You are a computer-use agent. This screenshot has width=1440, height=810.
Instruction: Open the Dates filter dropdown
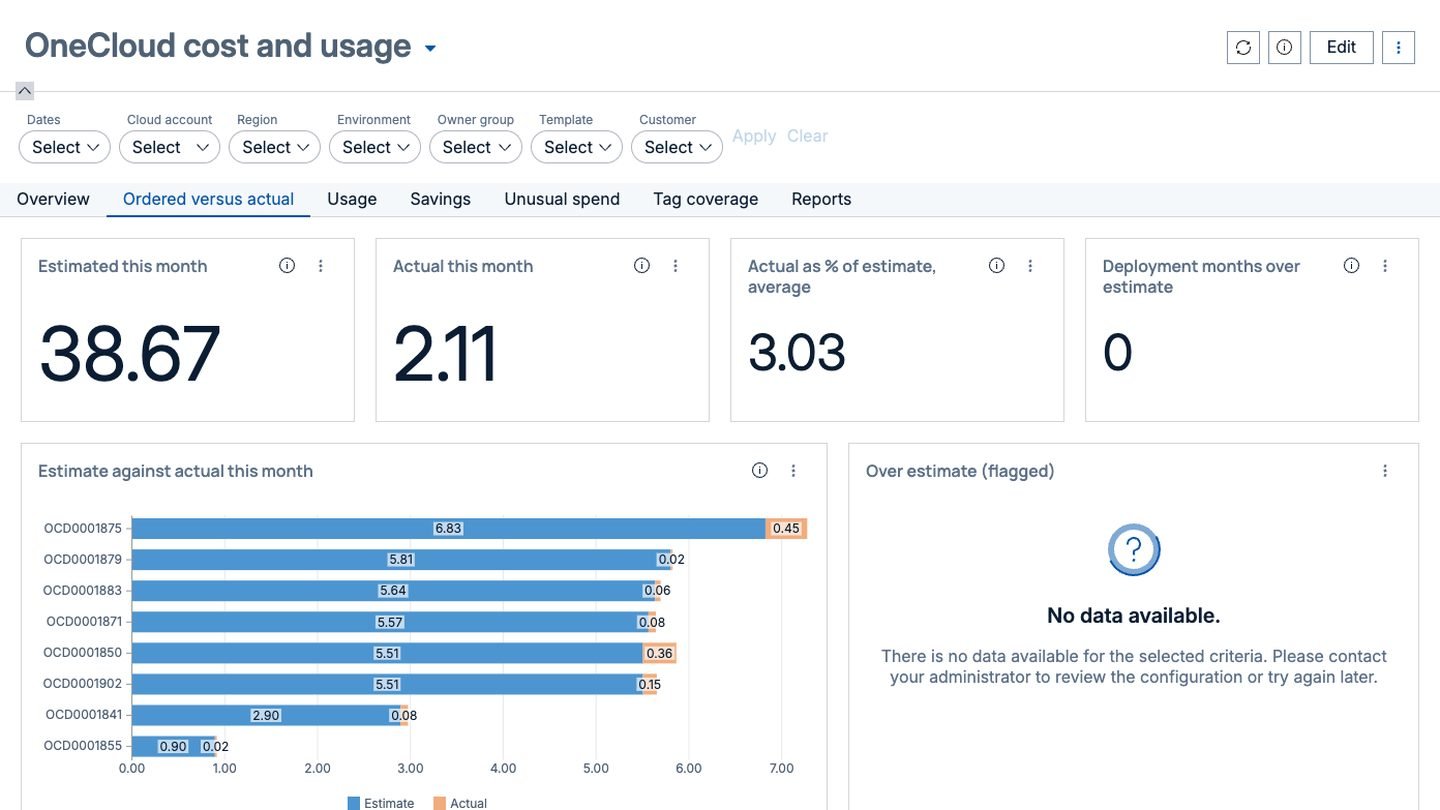[65, 147]
